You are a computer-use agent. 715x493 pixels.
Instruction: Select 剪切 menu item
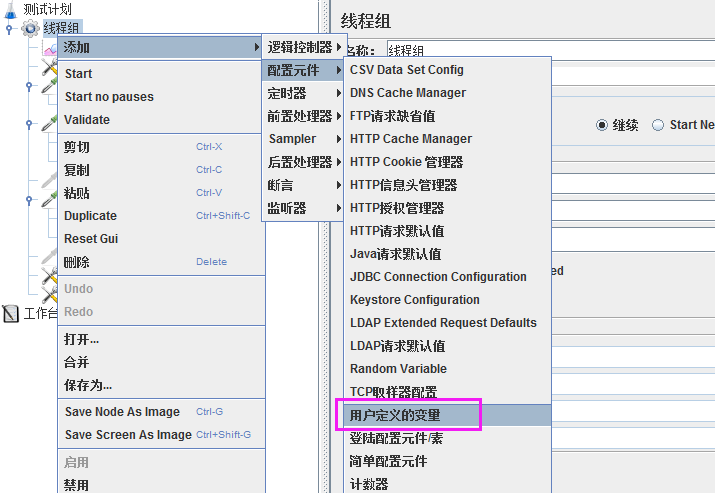tap(161, 147)
